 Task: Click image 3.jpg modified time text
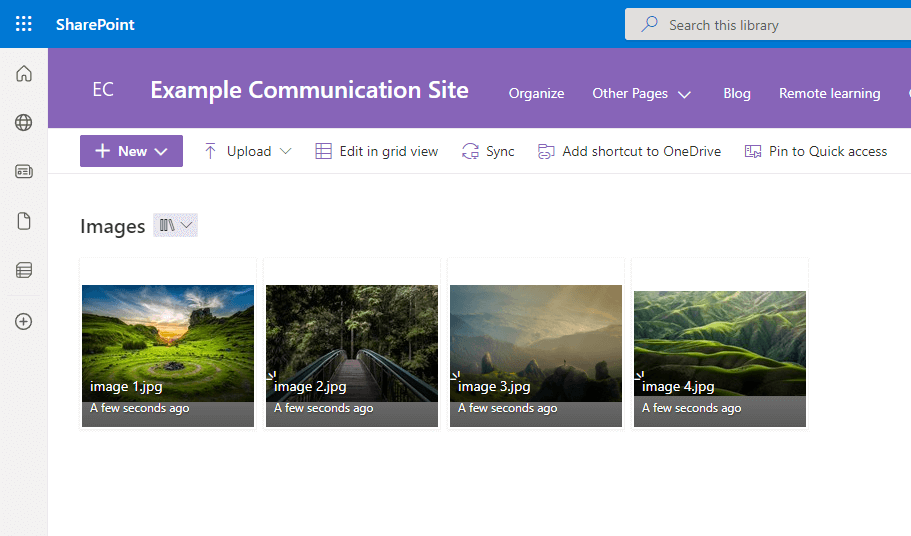tap(508, 408)
